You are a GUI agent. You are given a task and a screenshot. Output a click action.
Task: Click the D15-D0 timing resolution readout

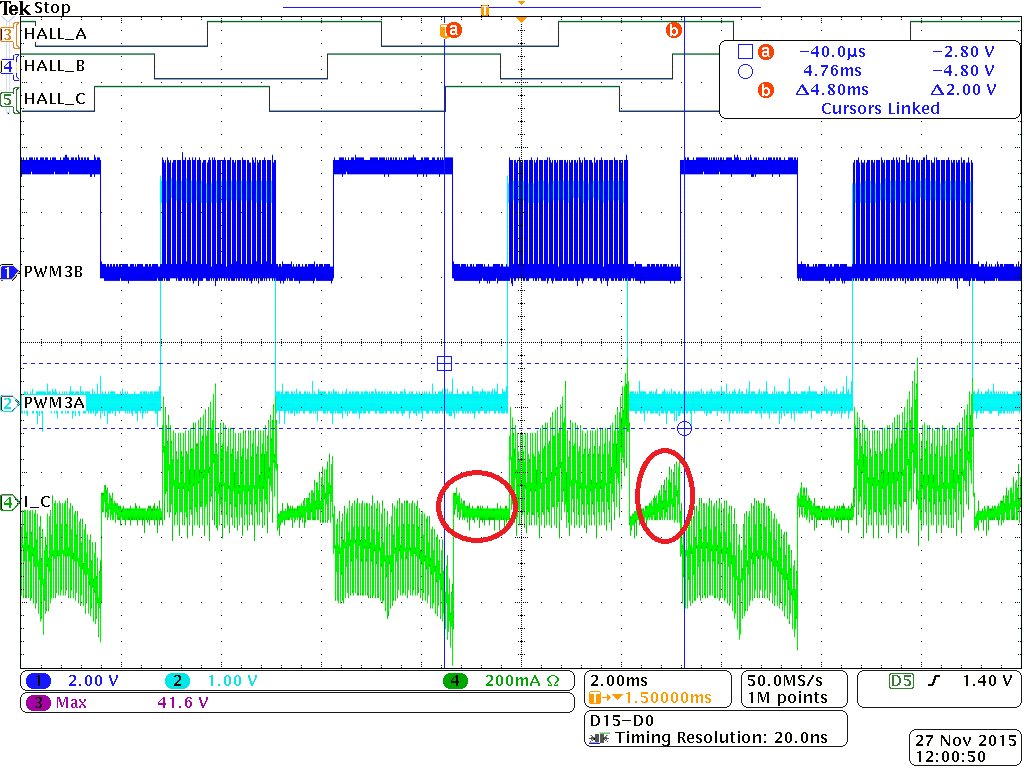point(716,729)
